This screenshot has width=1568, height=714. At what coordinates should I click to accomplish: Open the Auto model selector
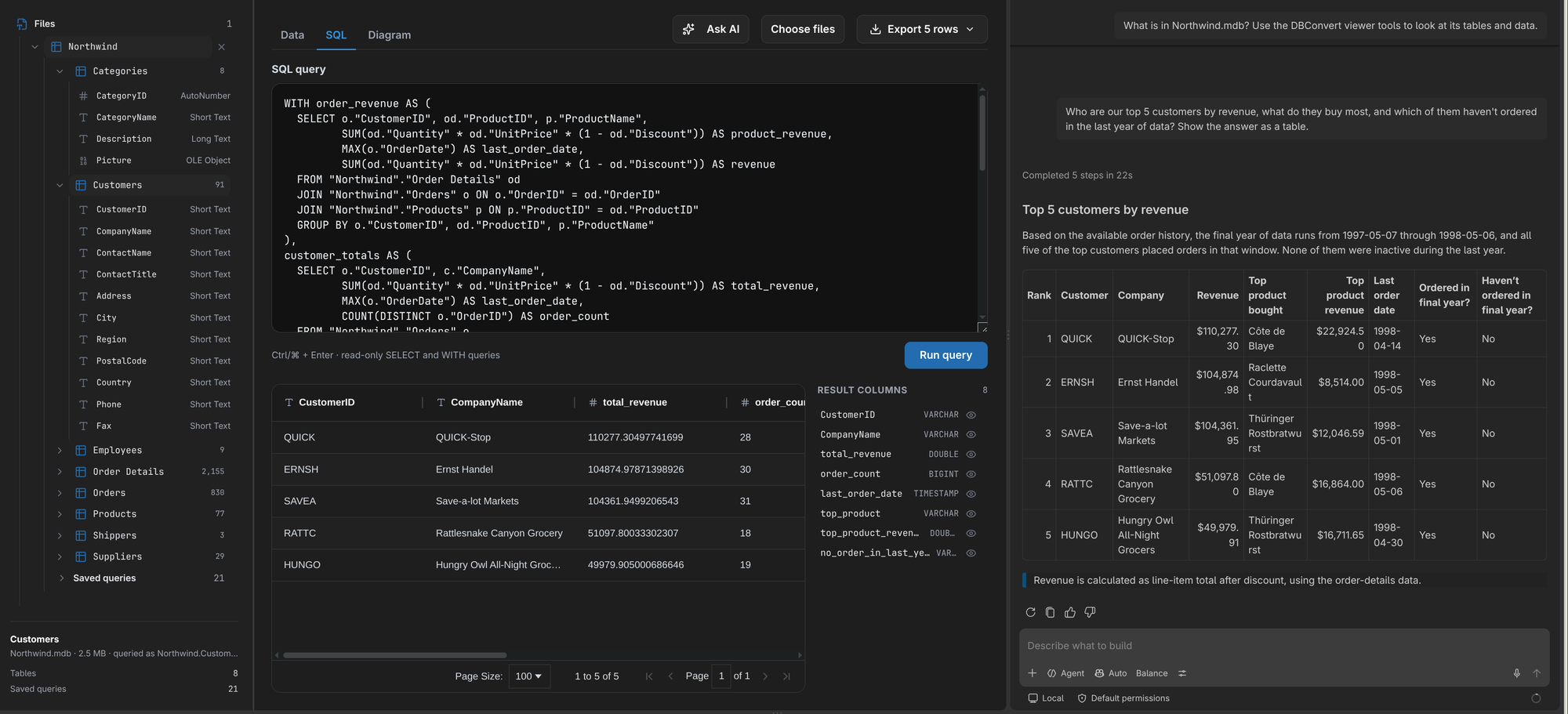pos(1111,673)
